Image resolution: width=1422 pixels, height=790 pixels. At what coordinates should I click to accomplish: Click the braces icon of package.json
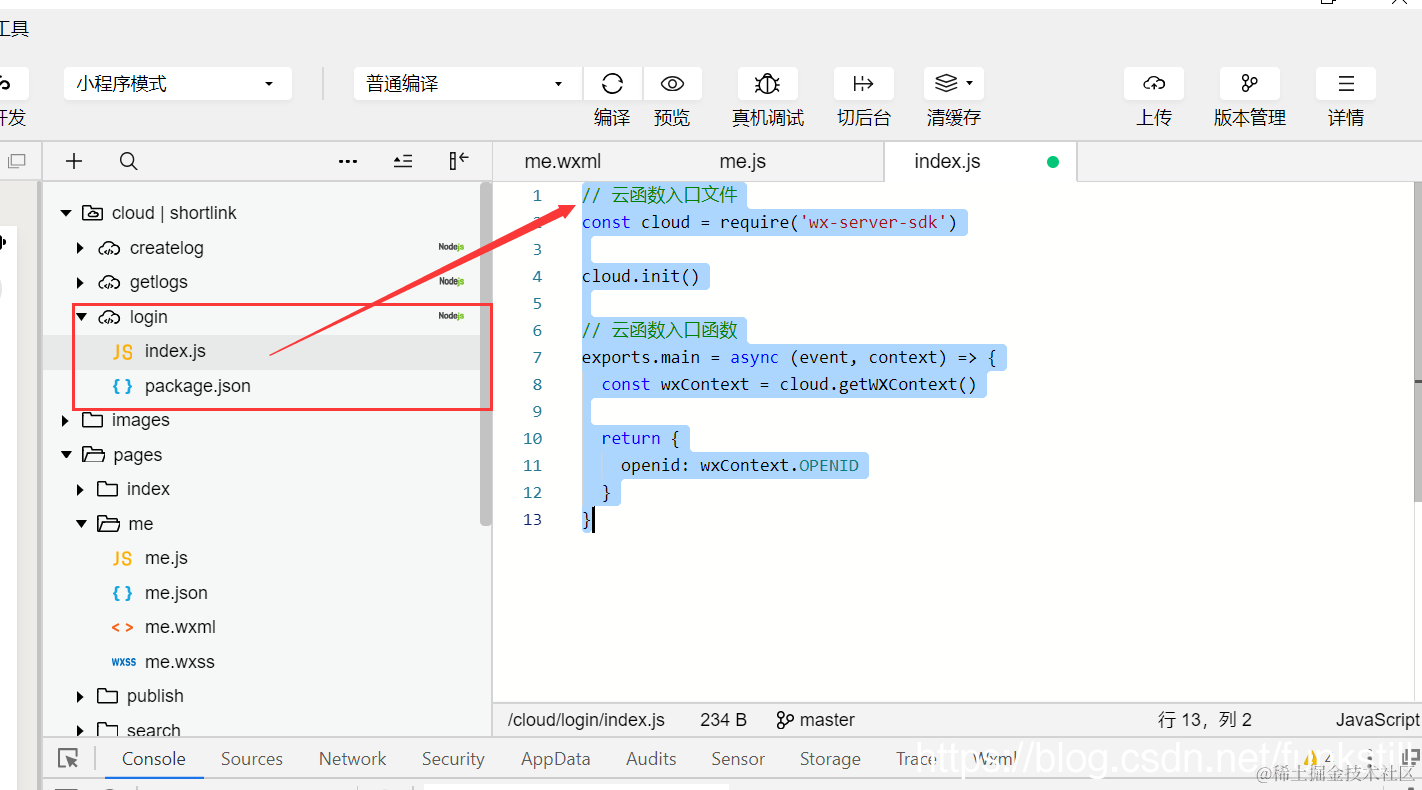click(123, 386)
